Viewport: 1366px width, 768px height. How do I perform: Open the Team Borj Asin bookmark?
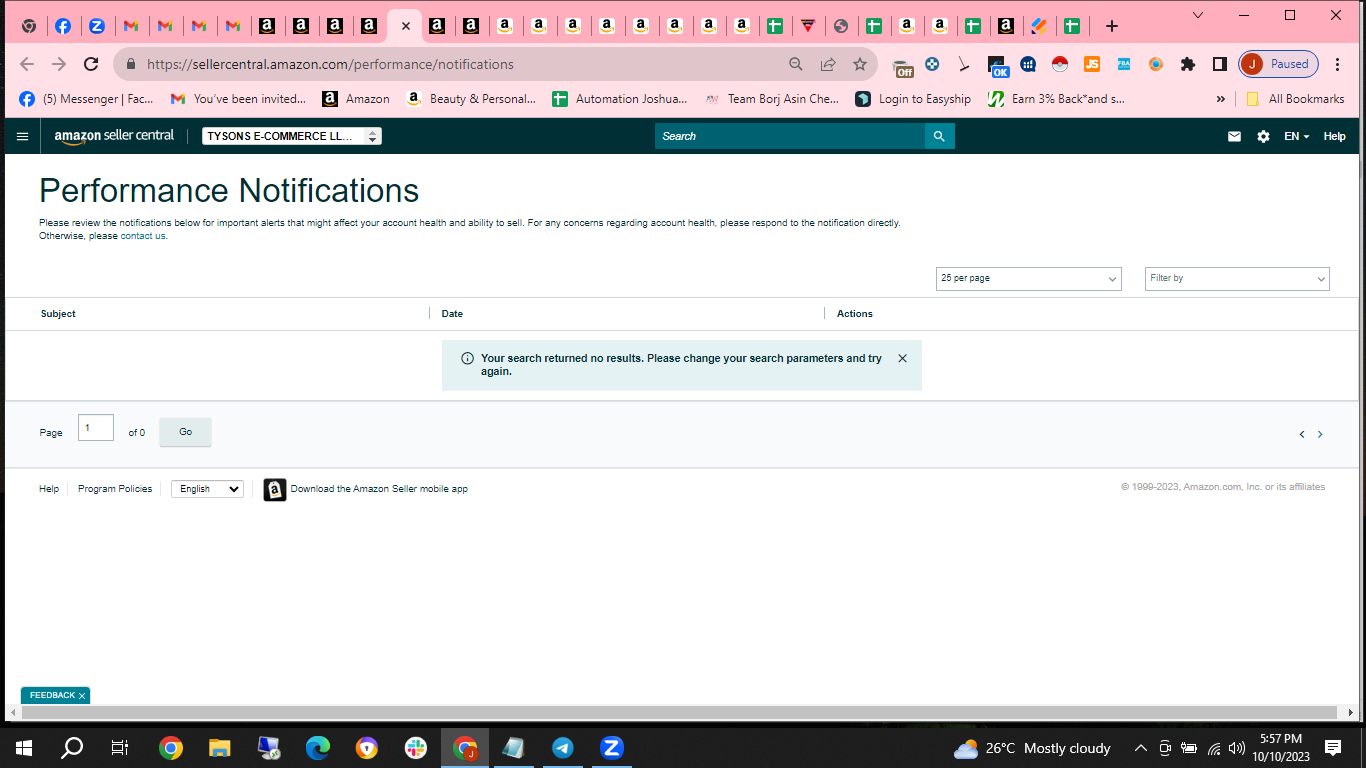(x=772, y=99)
